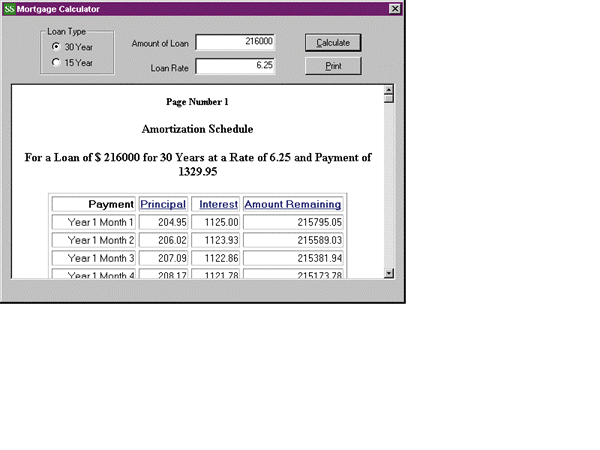Click the Loan Rate input field

point(236,67)
